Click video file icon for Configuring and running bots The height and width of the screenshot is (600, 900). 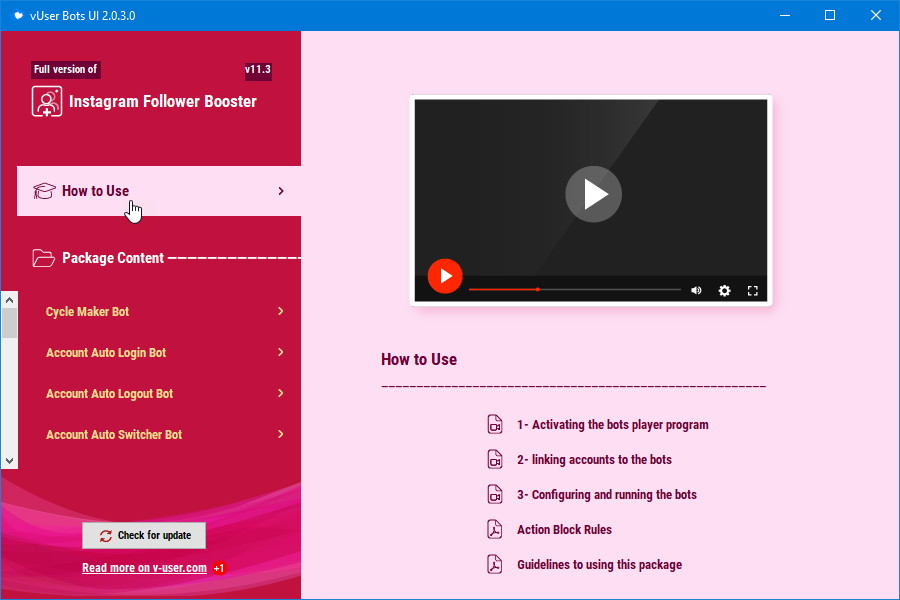495,494
